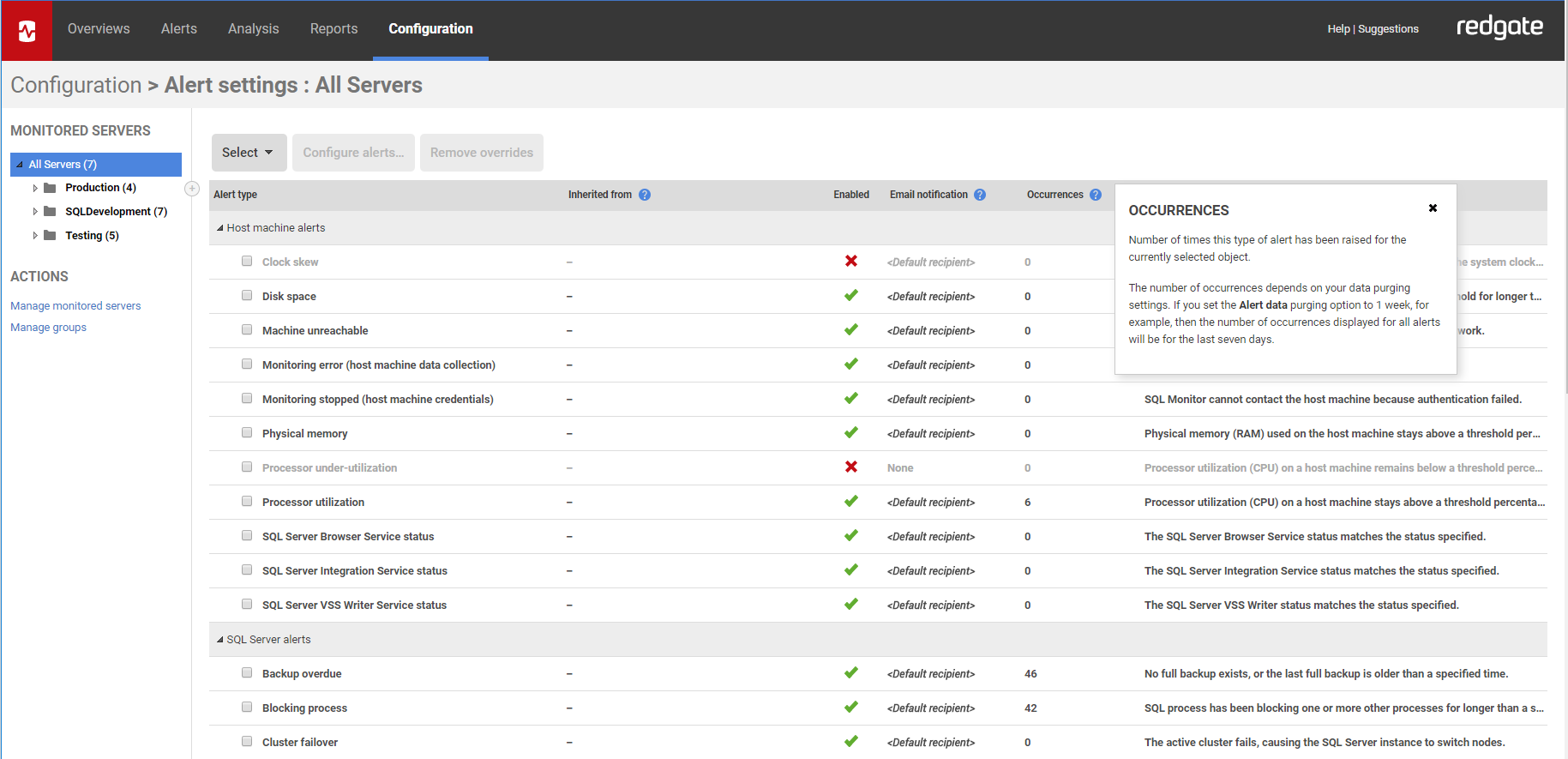Click the red X for Clock skew
This screenshot has width=1568, height=759.
(x=851, y=261)
